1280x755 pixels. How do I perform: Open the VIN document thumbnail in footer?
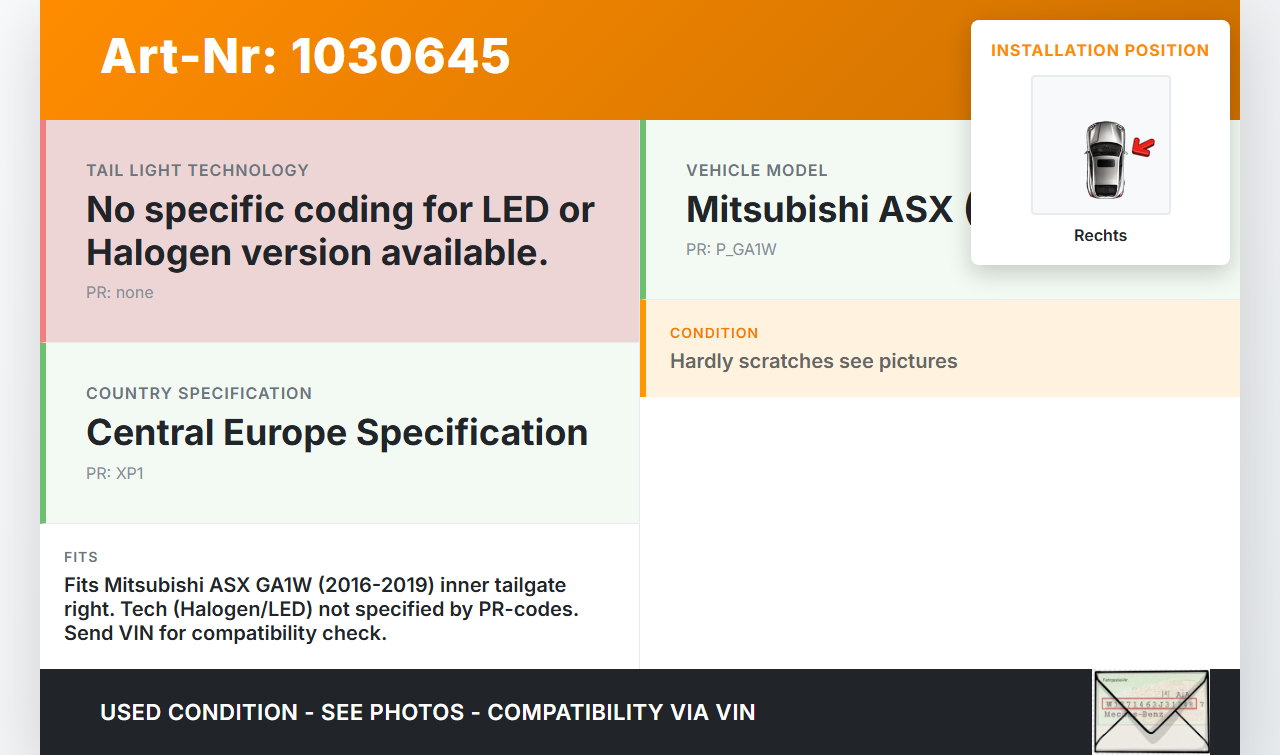pos(1151,711)
